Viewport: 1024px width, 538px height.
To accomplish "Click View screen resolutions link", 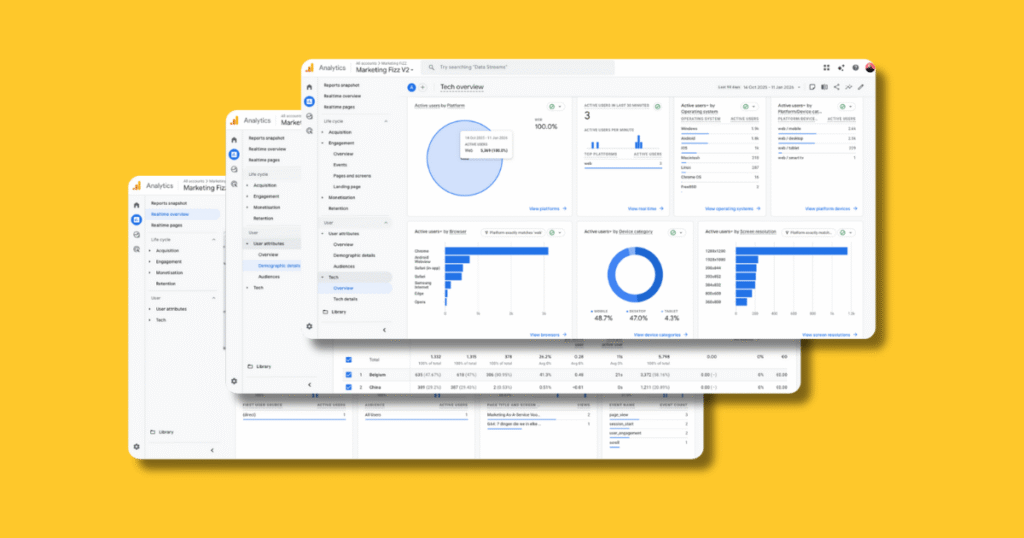I will [x=829, y=335].
